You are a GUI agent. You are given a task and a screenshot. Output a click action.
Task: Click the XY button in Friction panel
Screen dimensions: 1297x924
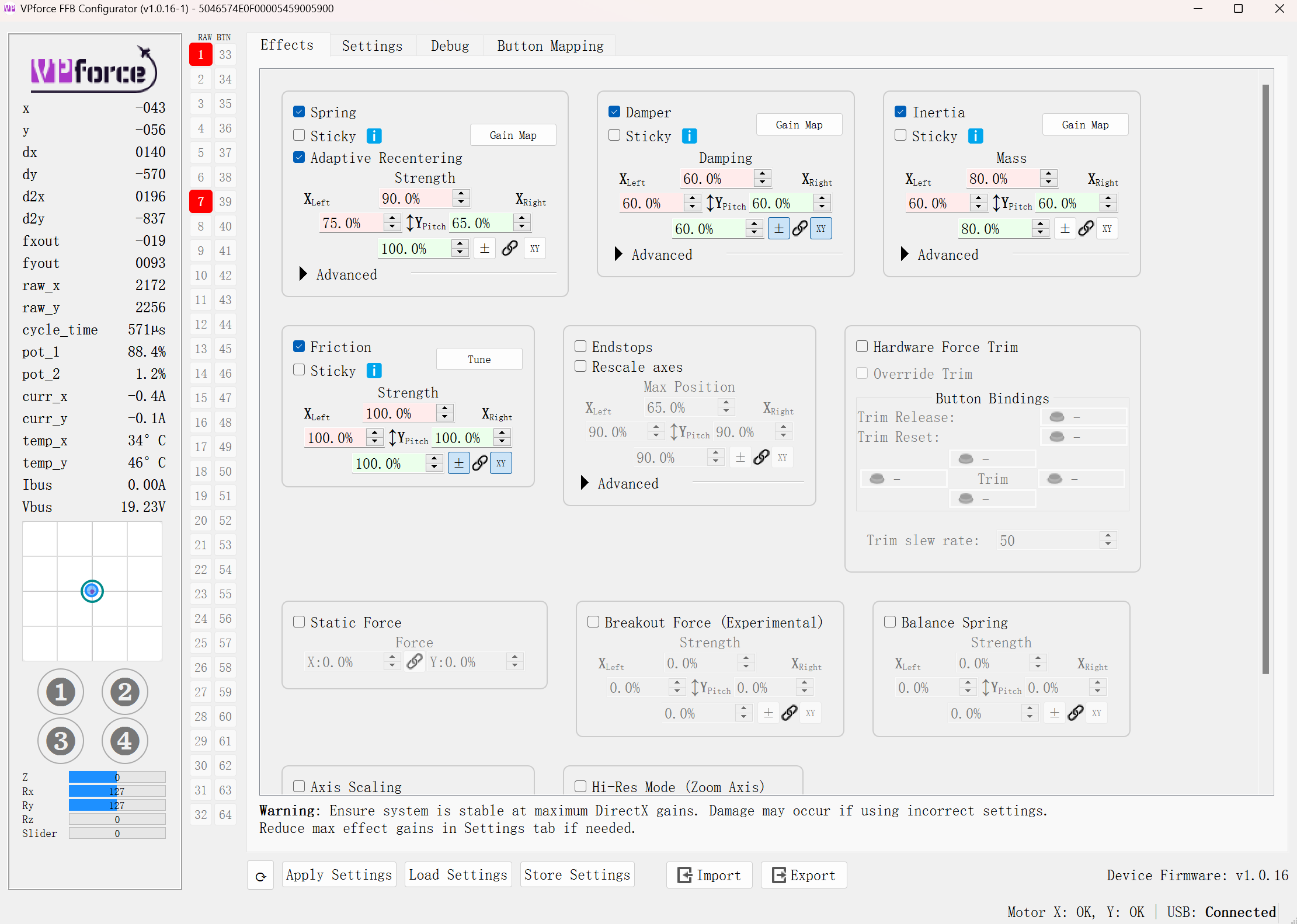[x=500, y=463]
